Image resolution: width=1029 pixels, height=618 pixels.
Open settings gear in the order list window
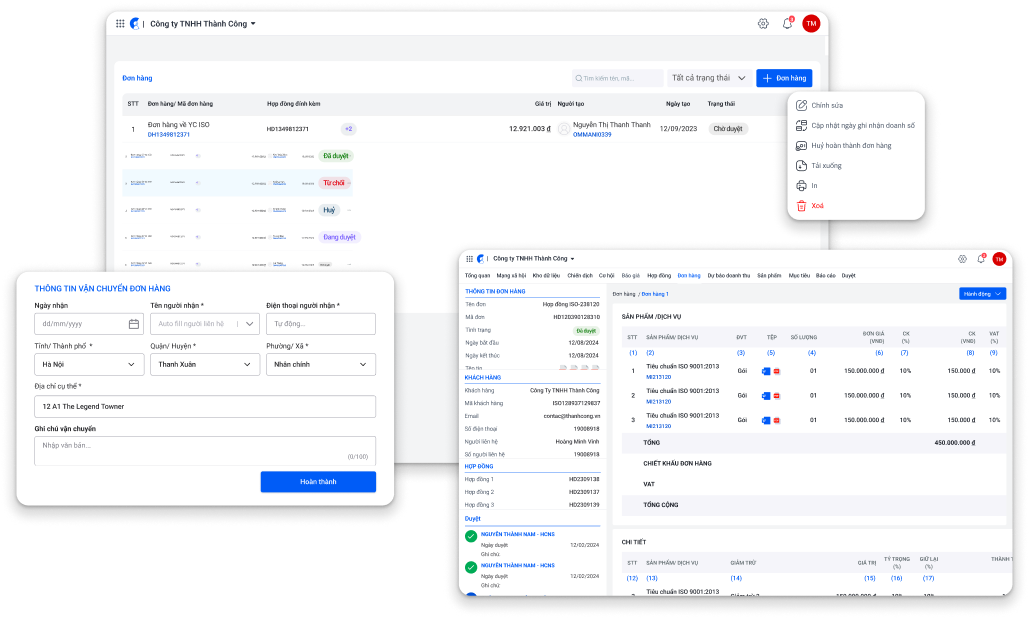pos(763,24)
